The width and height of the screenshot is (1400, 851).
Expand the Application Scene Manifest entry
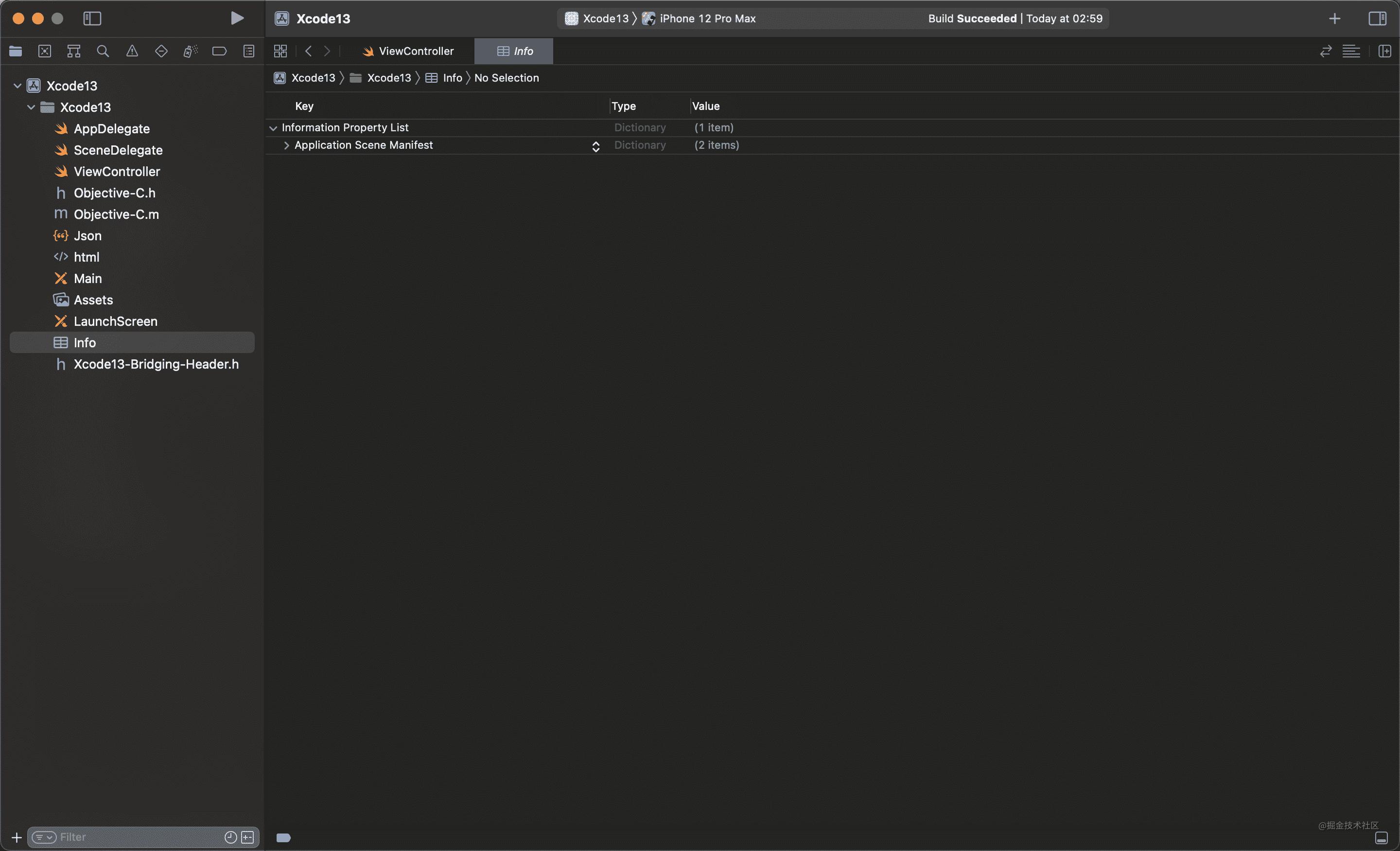[x=285, y=145]
